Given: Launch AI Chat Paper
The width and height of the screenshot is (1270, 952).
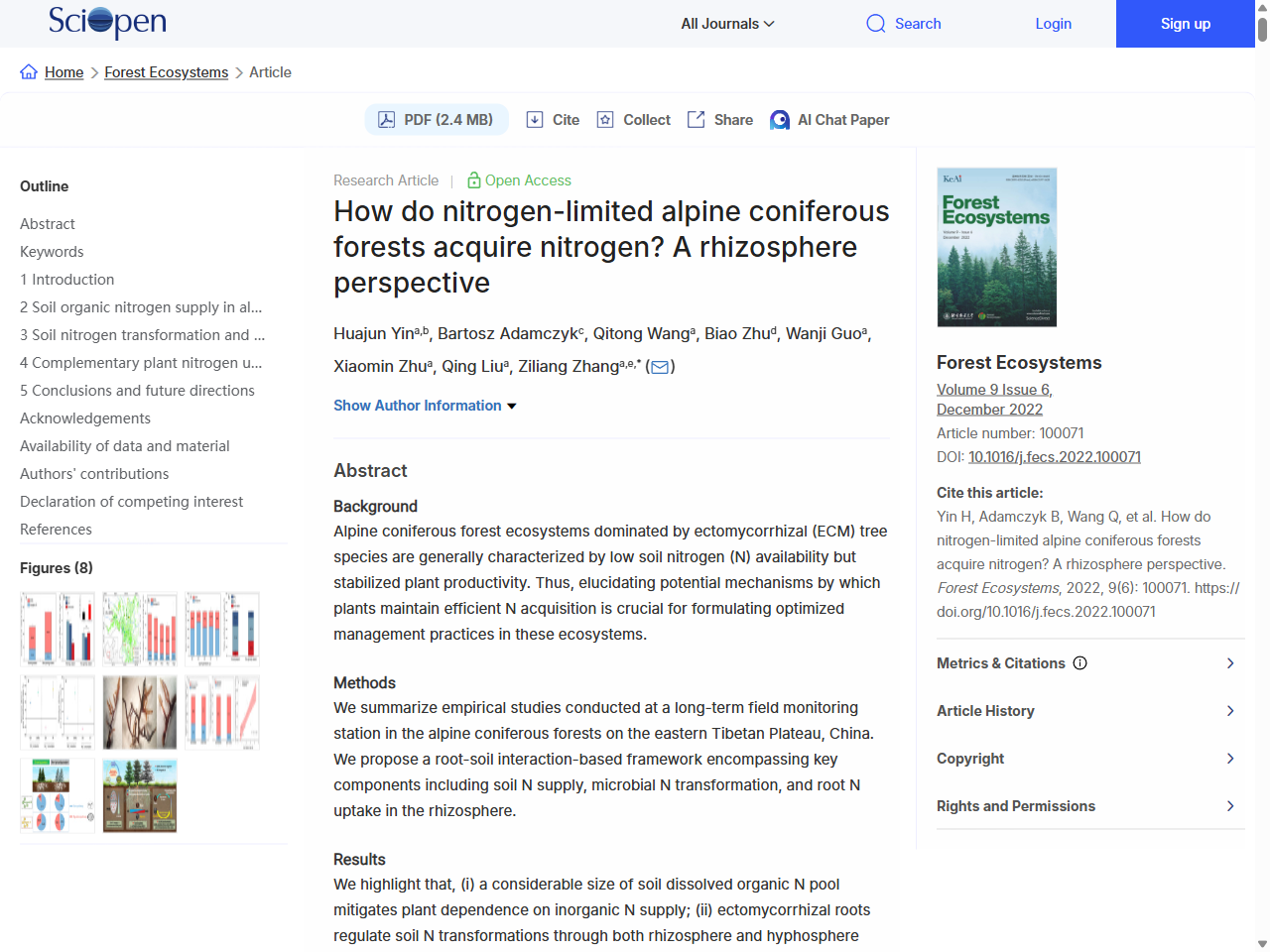Looking at the screenshot, I should pyautogui.click(x=829, y=119).
